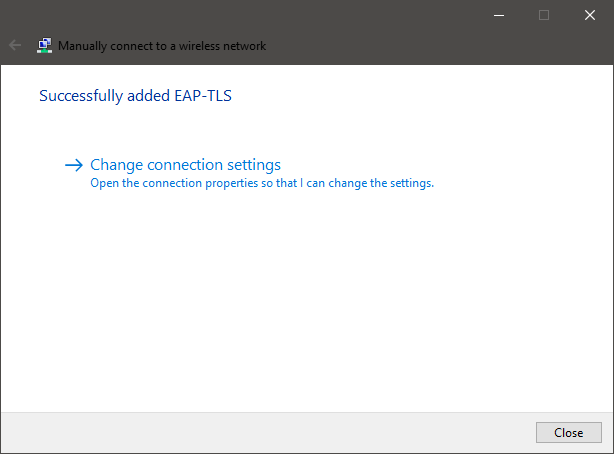Click the blue arrow beside Change connection settings

point(73,165)
